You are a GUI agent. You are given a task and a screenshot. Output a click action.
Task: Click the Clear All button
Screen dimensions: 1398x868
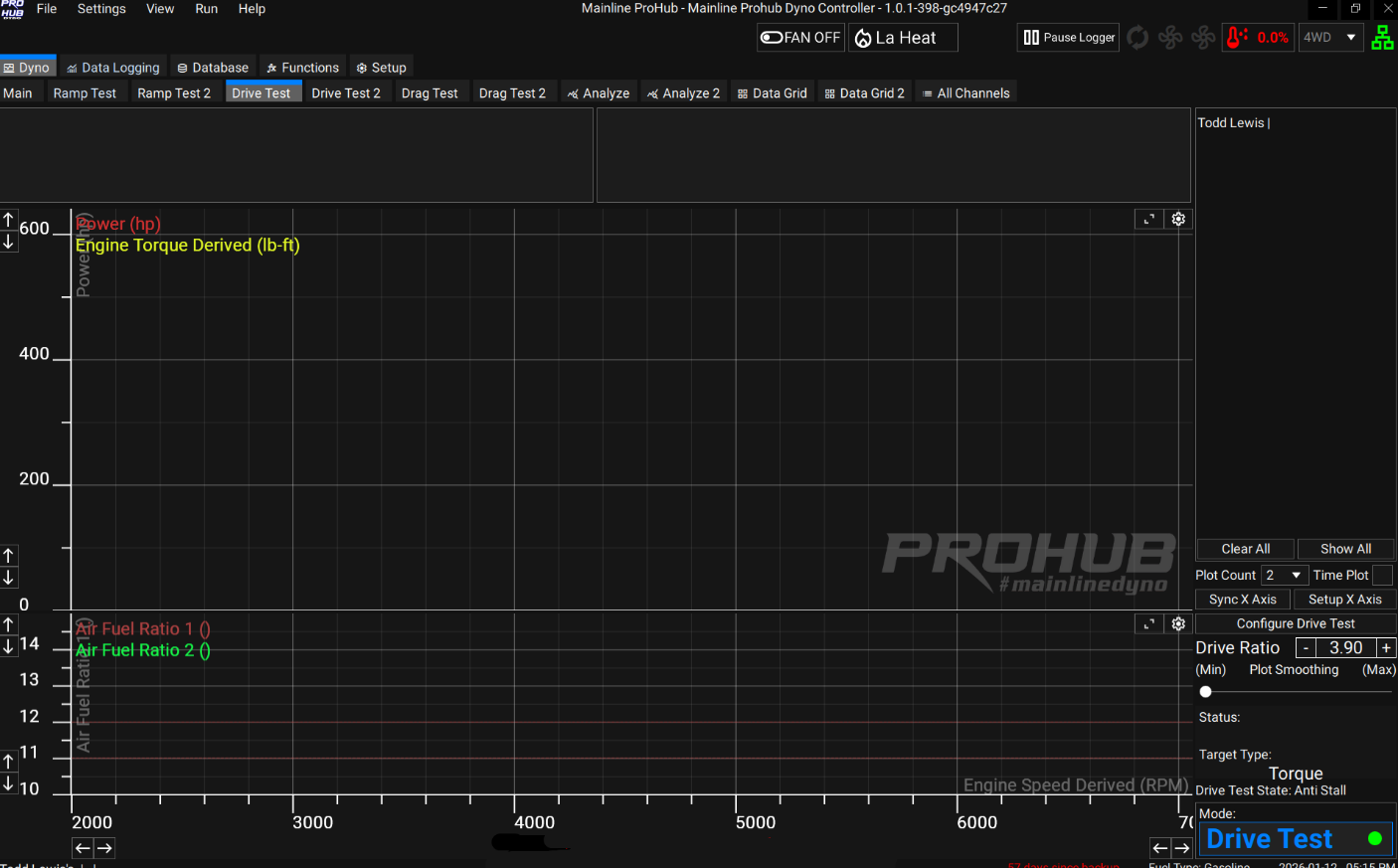[x=1246, y=549]
